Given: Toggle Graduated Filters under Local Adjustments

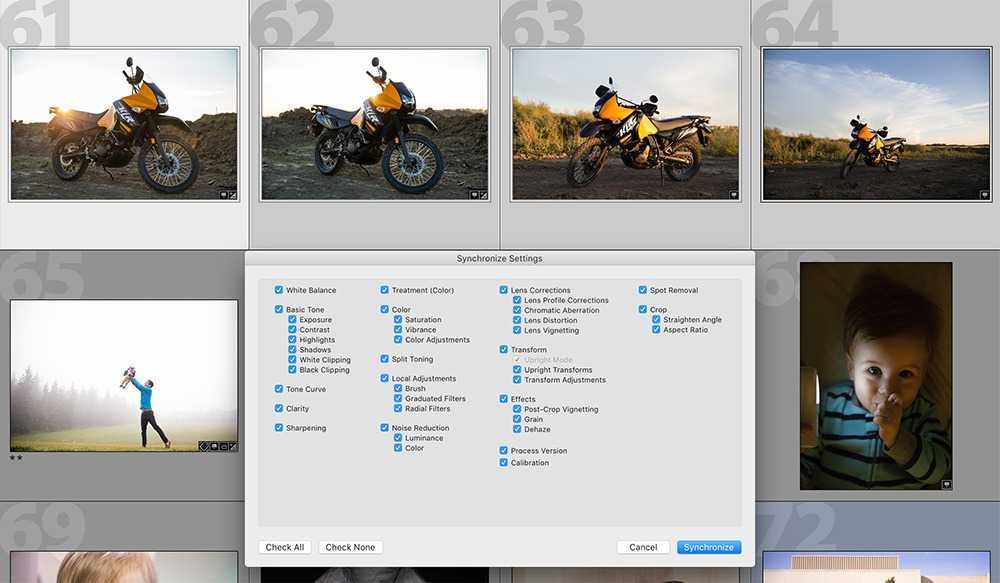Looking at the screenshot, I should (398, 399).
